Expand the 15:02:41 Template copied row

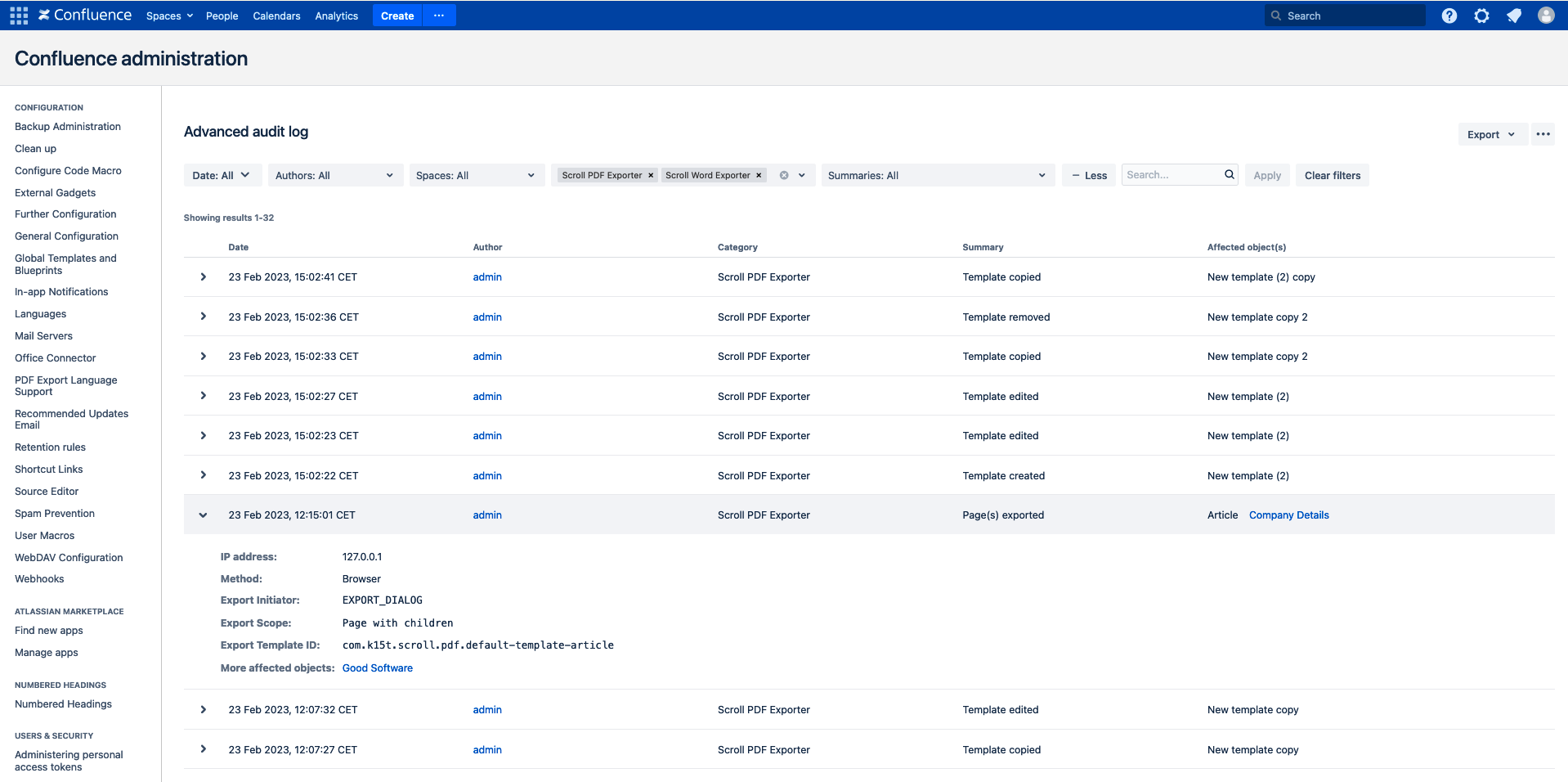pos(203,277)
